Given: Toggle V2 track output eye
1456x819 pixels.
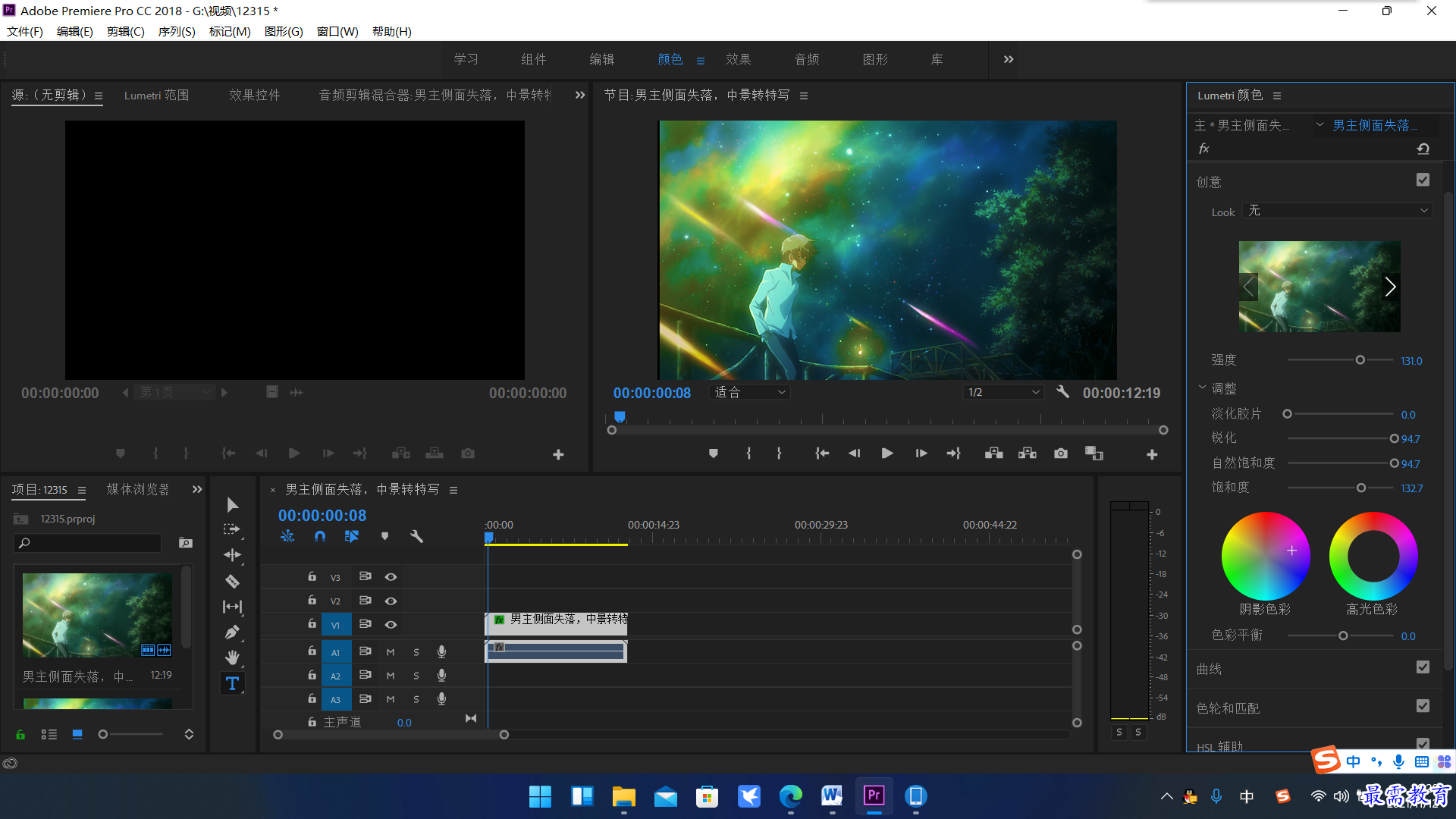Looking at the screenshot, I should [x=391, y=601].
